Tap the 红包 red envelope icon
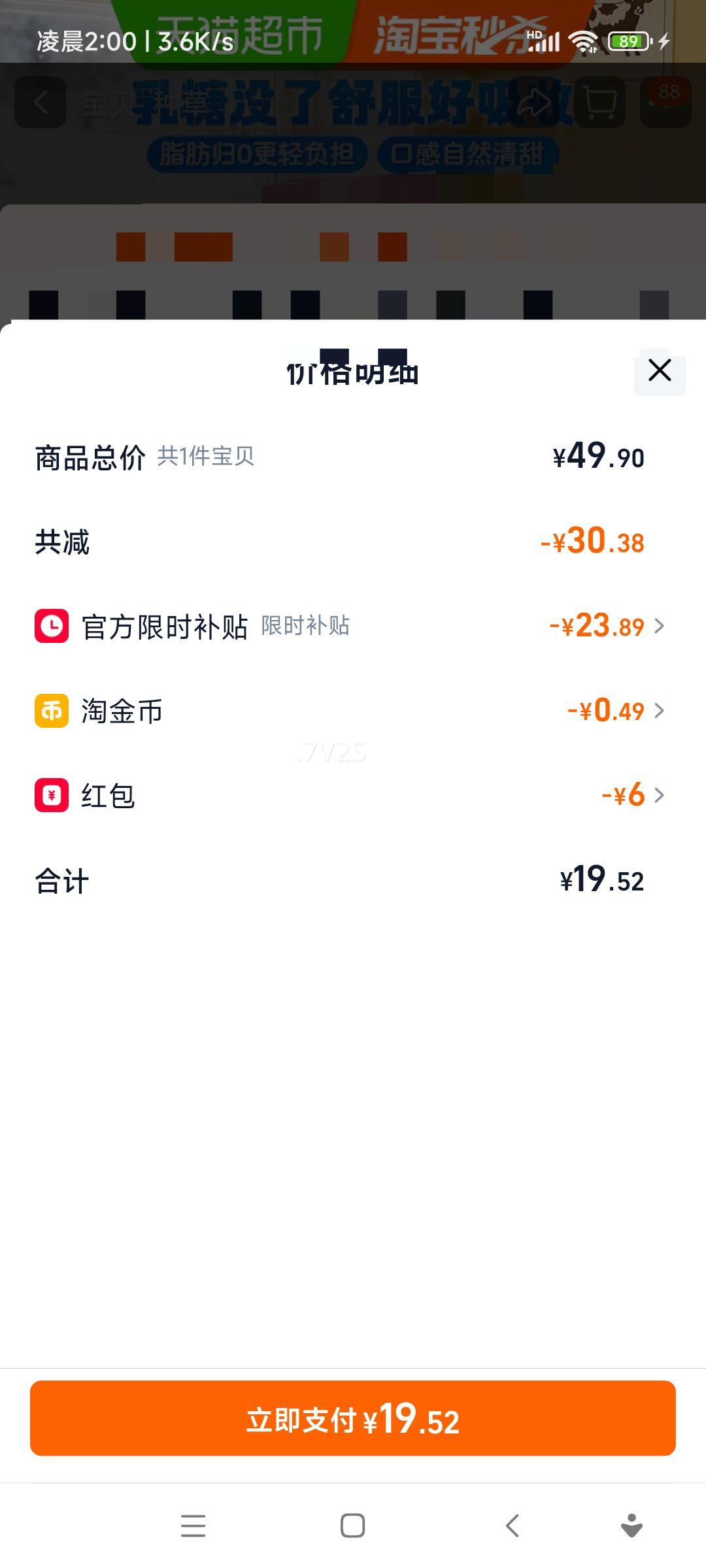Image resolution: width=706 pixels, height=1568 pixels. (x=52, y=795)
